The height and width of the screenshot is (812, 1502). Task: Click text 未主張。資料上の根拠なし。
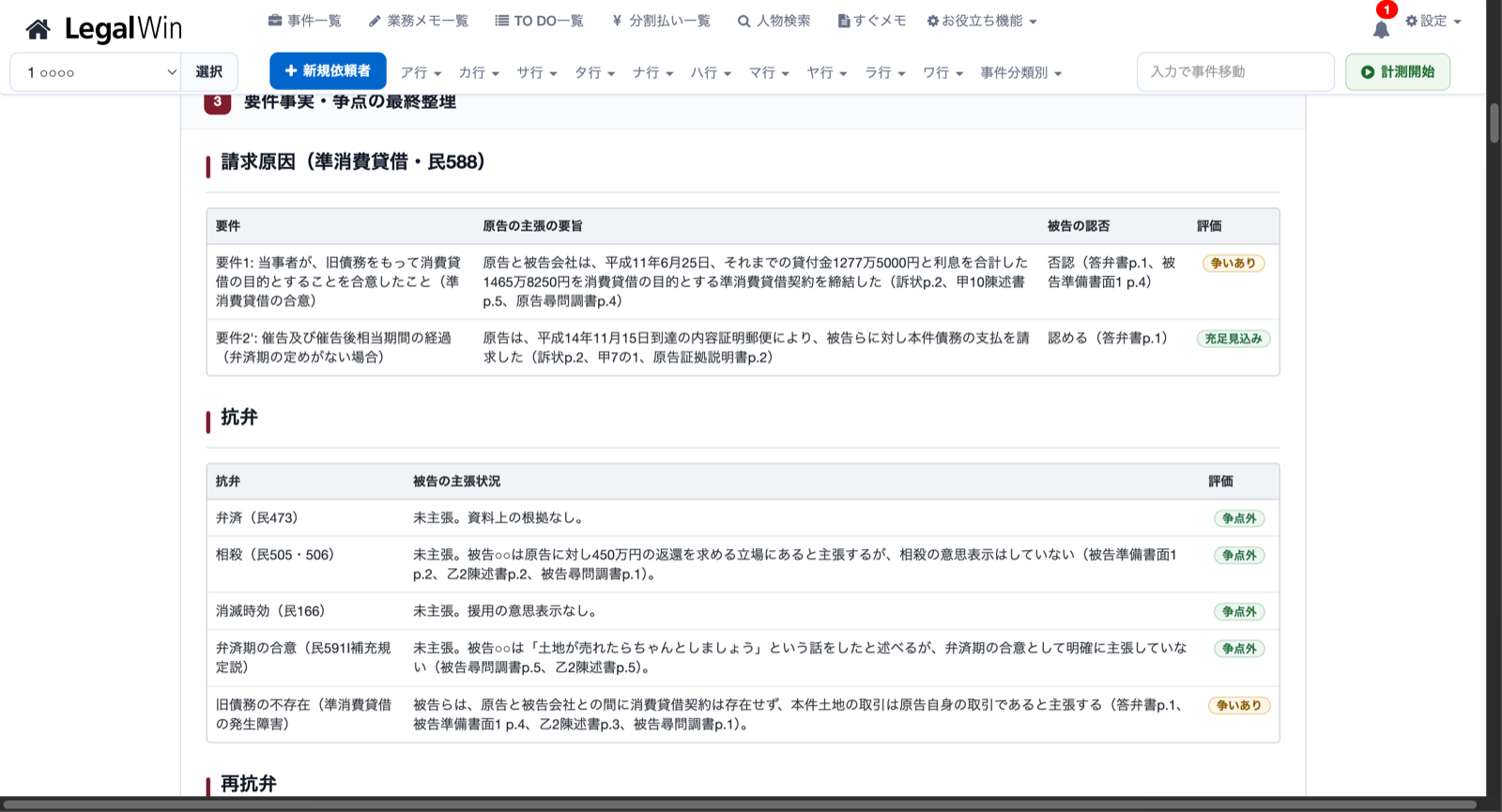click(498, 518)
